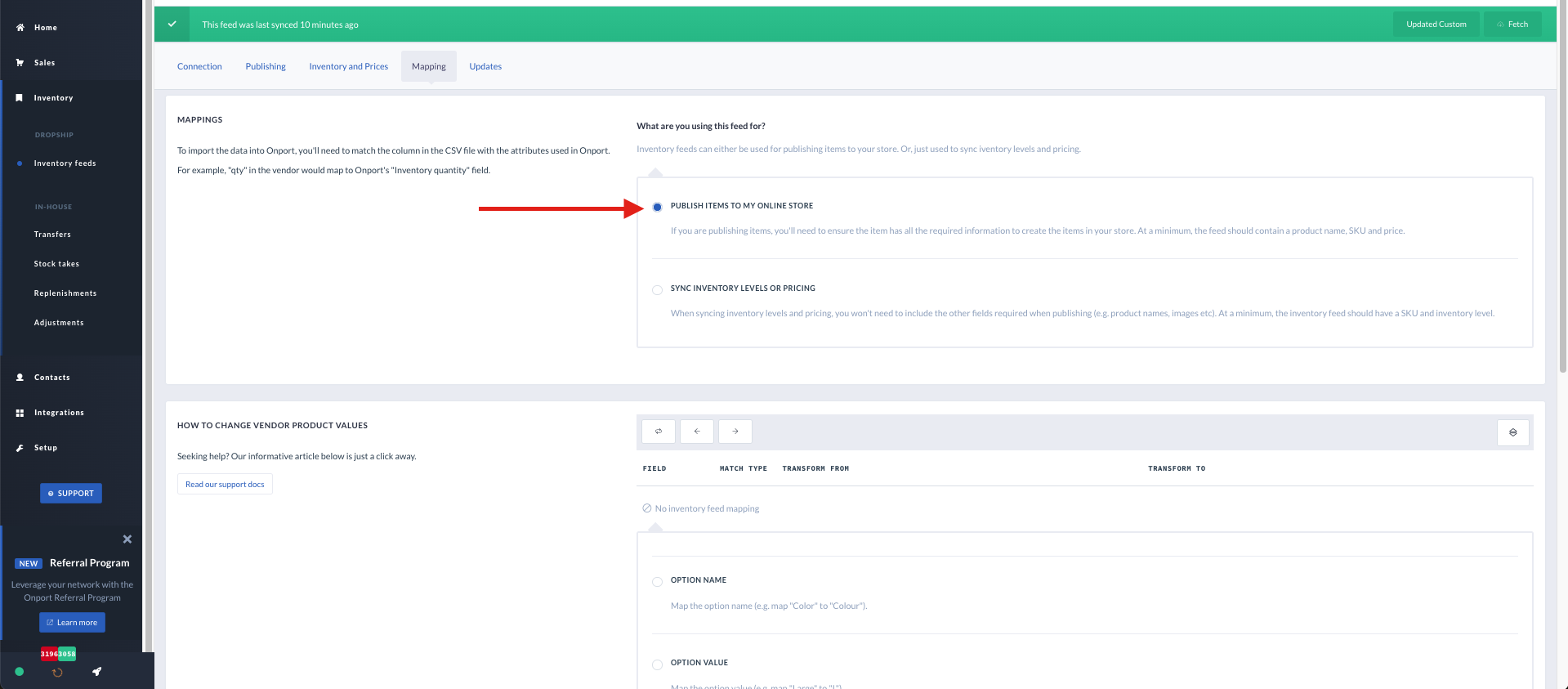The height and width of the screenshot is (689, 1568).
Task: Click the TRANSFORM FROM column header
Action: [815, 468]
